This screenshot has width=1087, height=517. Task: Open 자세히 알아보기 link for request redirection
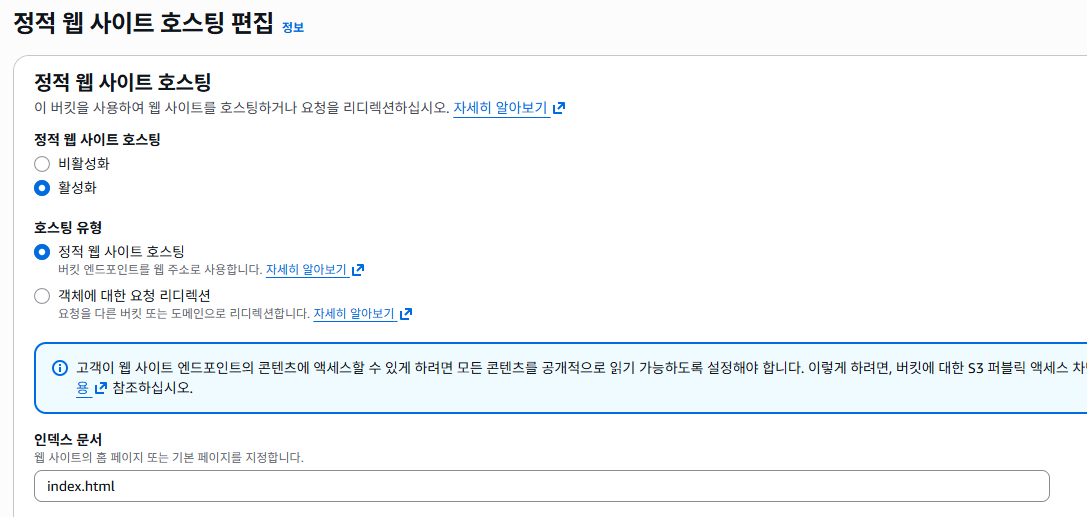point(354,314)
